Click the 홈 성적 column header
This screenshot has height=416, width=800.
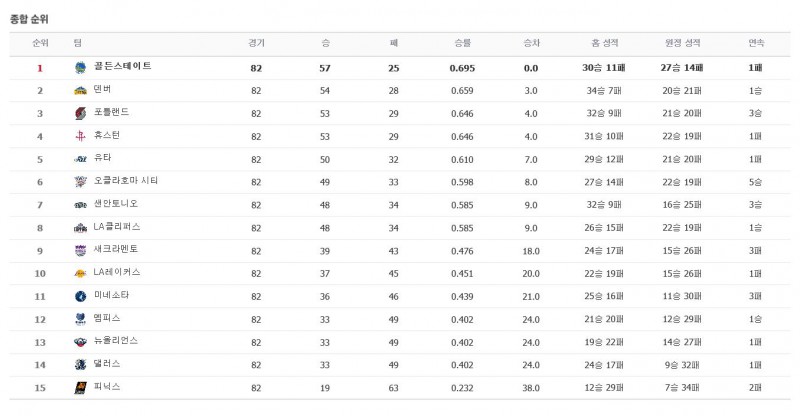[x=605, y=43]
